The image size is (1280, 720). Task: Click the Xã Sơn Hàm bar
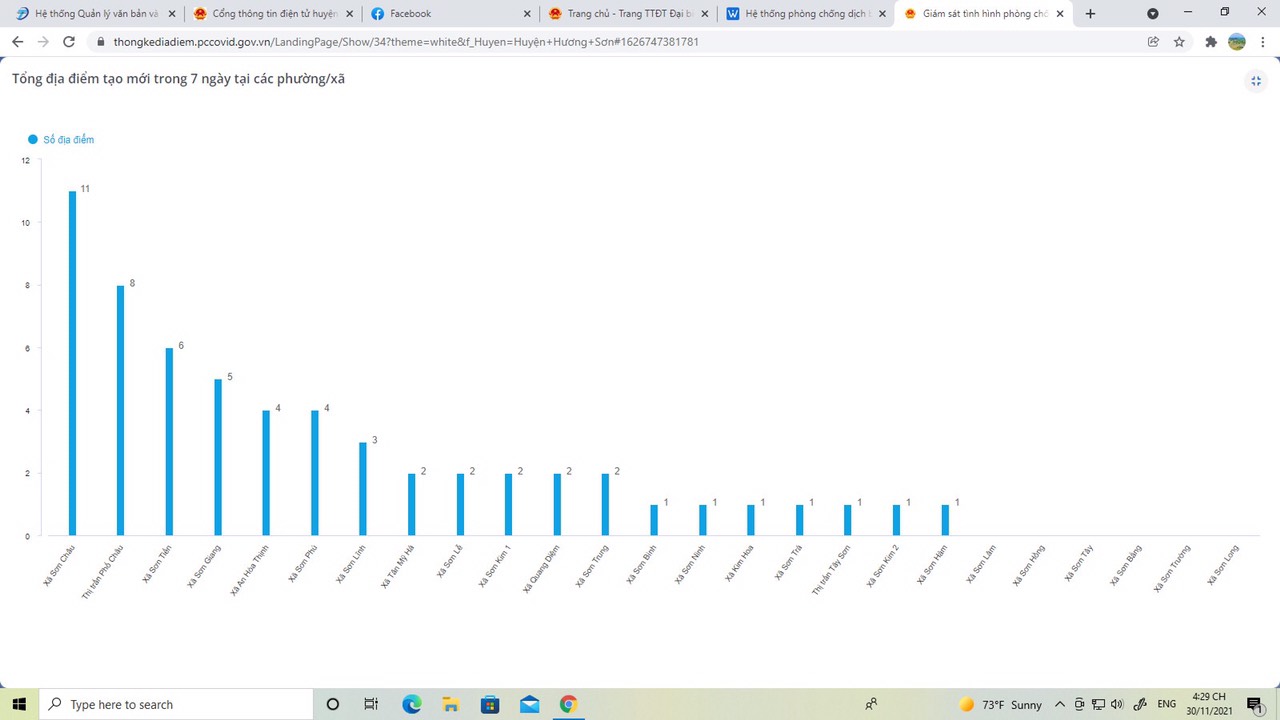tap(945, 520)
